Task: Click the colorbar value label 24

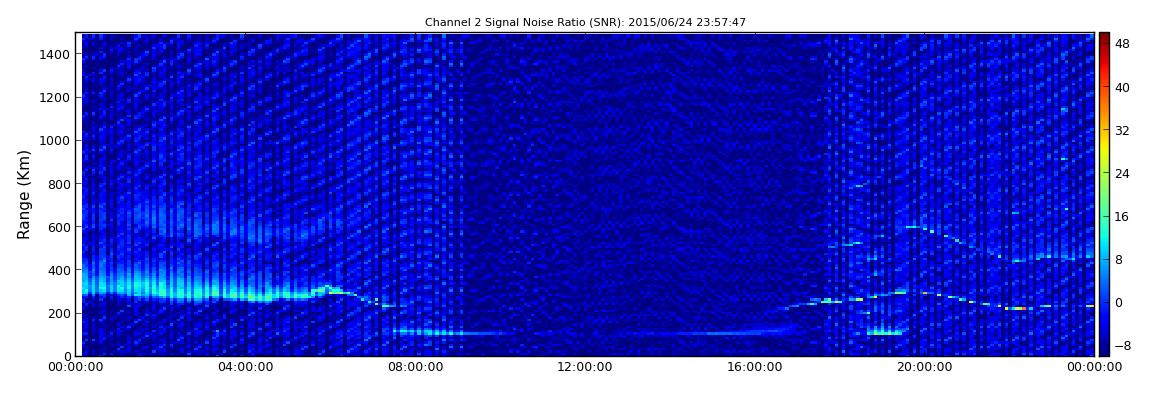Action: tap(1122, 173)
